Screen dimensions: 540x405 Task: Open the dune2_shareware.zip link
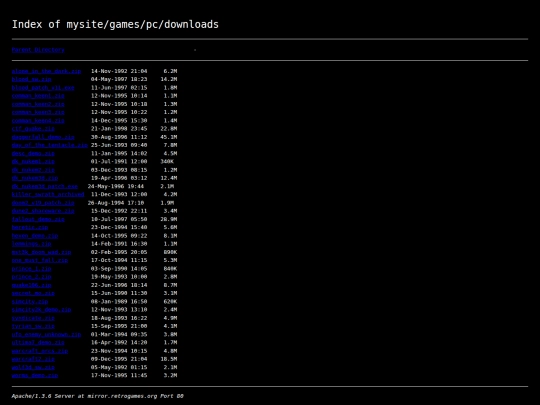[43, 211]
